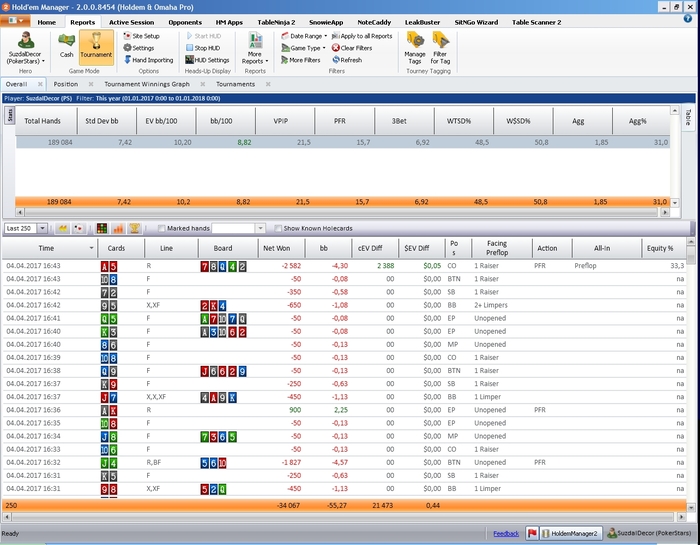Open the Marked hands combo box
Viewport: 700px width, 545px height.
[238, 229]
